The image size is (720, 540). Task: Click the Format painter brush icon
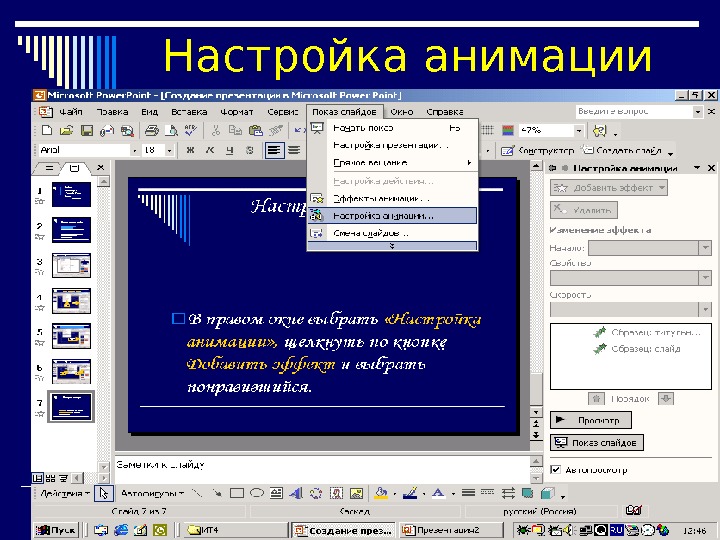pos(276,130)
